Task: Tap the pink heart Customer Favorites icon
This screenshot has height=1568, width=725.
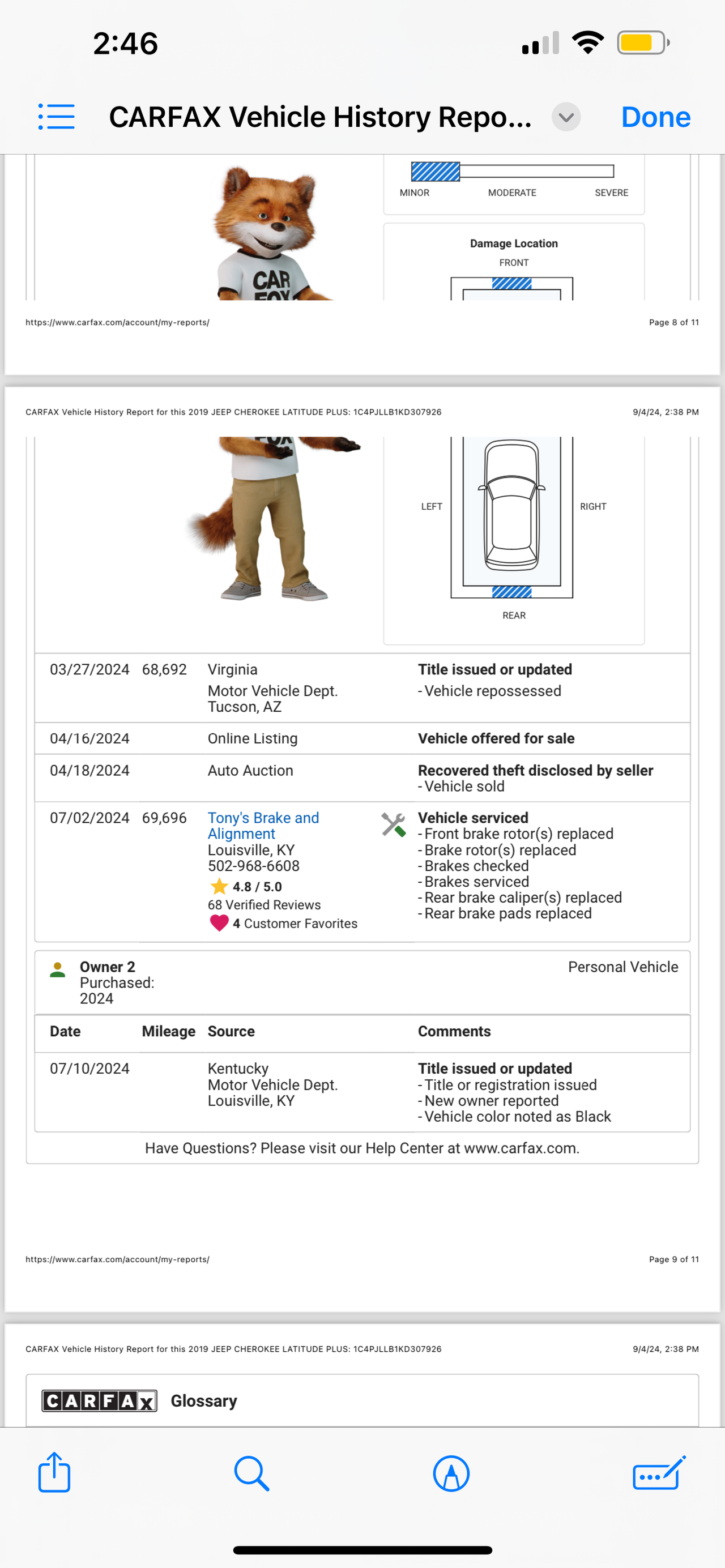Action: coord(219,923)
